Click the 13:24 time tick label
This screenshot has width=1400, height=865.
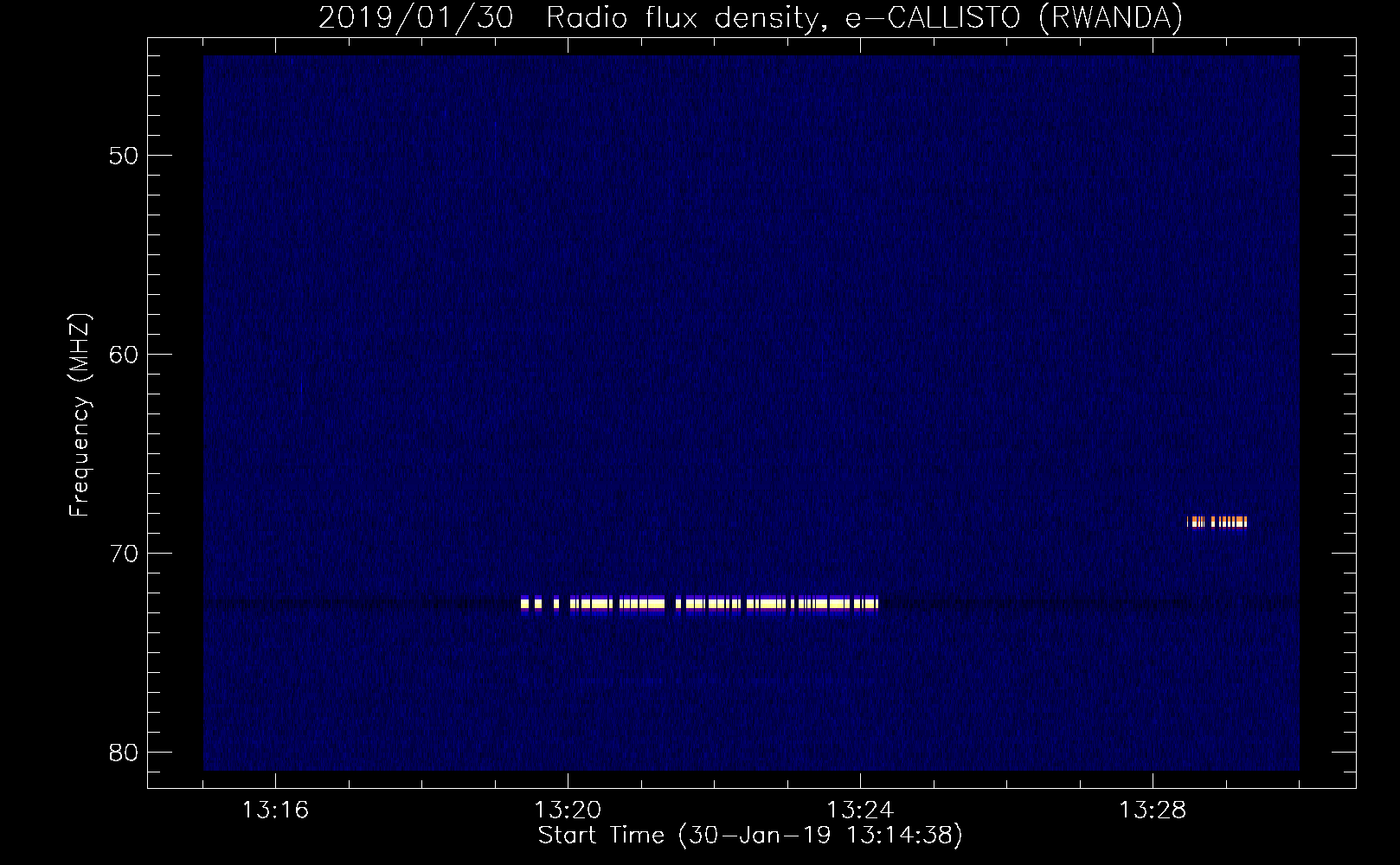(x=860, y=811)
